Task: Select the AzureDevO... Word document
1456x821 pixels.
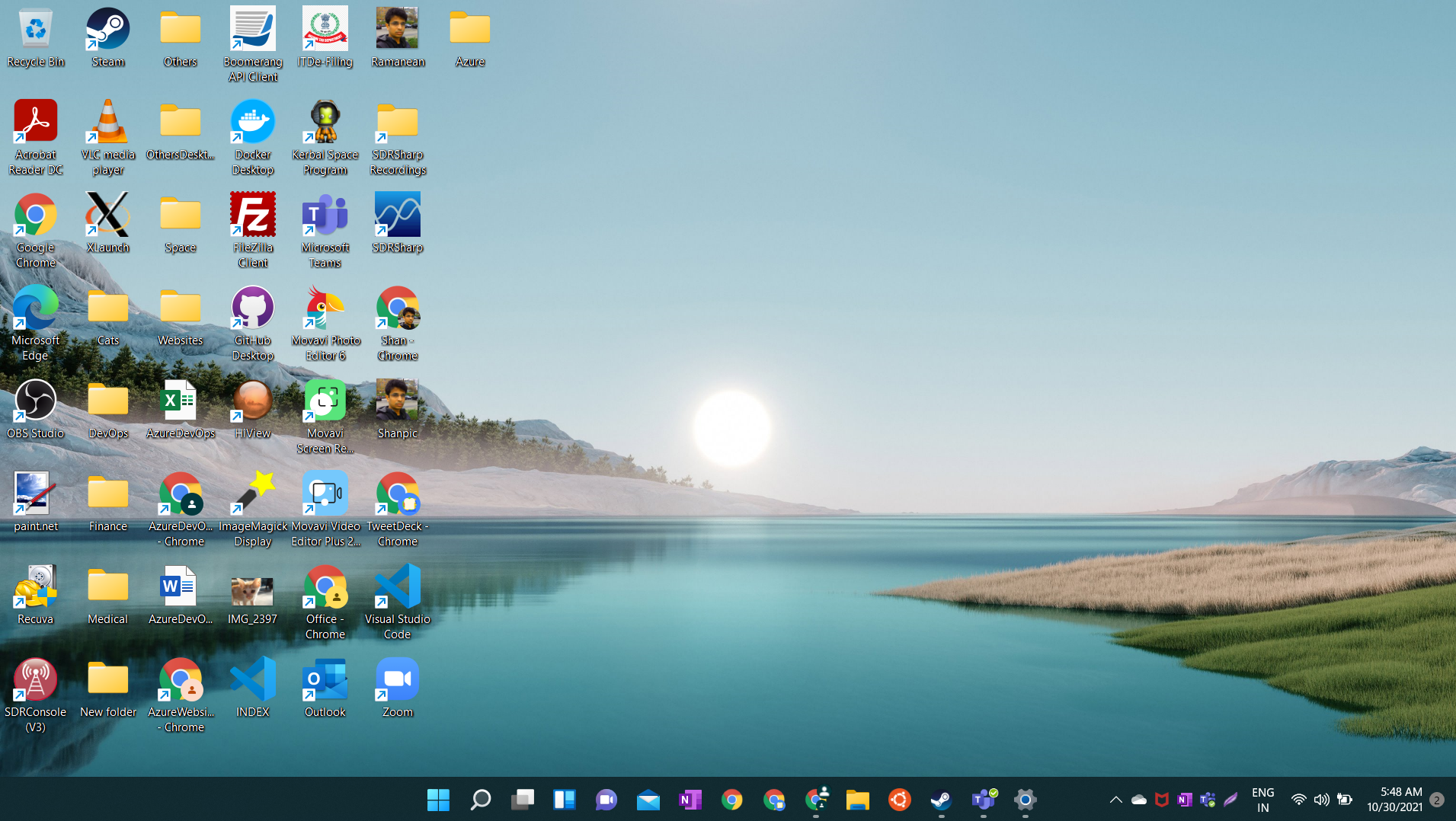Action: click(181, 595)
